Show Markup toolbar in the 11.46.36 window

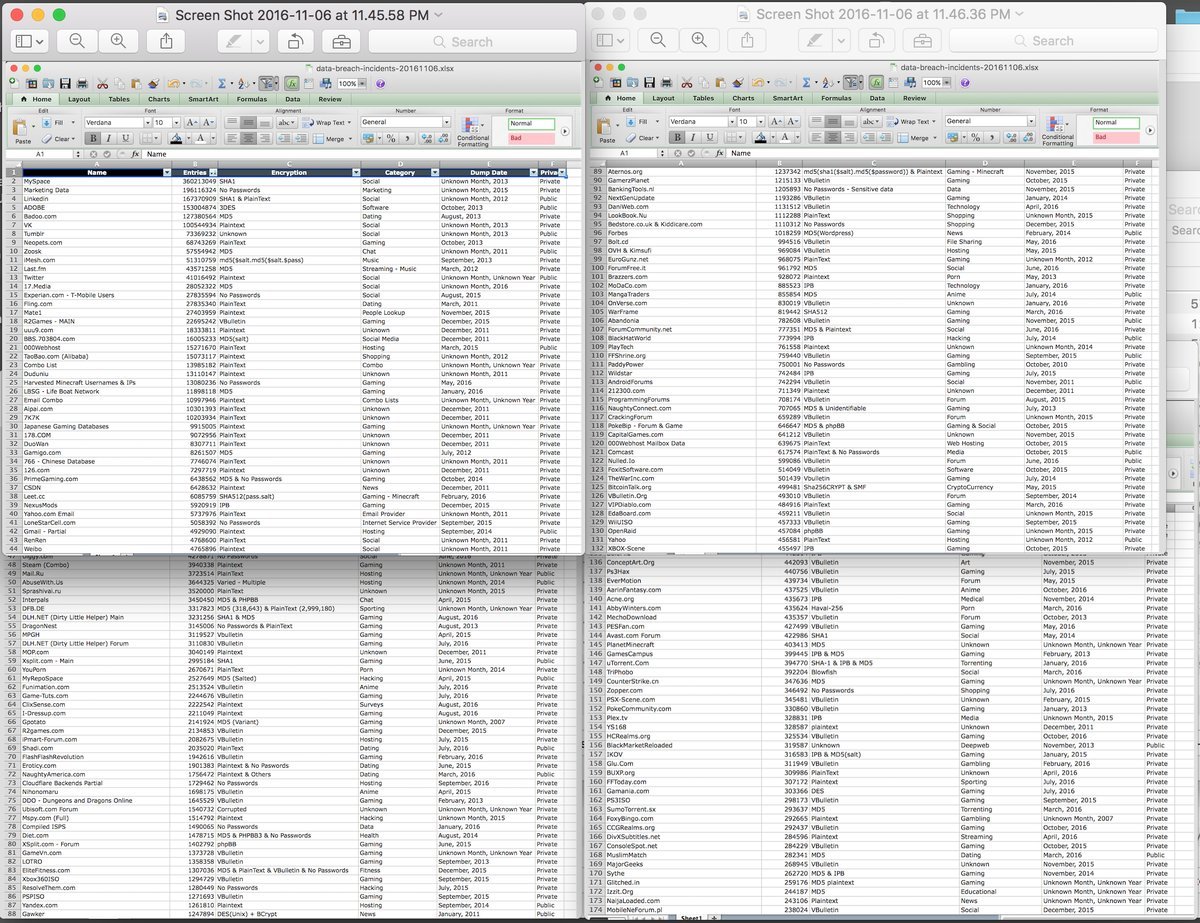(923, 40)
